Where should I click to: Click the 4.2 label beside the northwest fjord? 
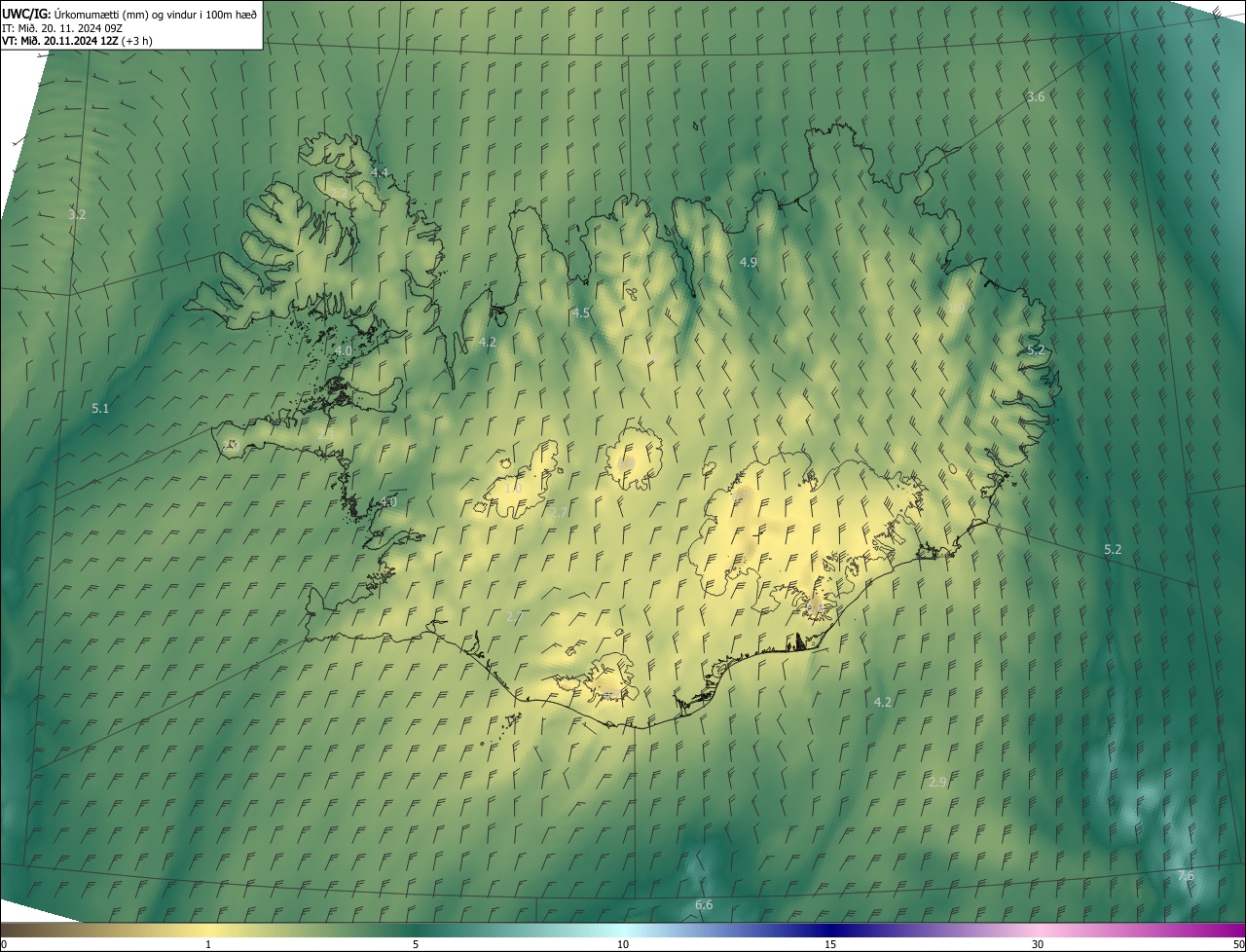pos(488,342)
